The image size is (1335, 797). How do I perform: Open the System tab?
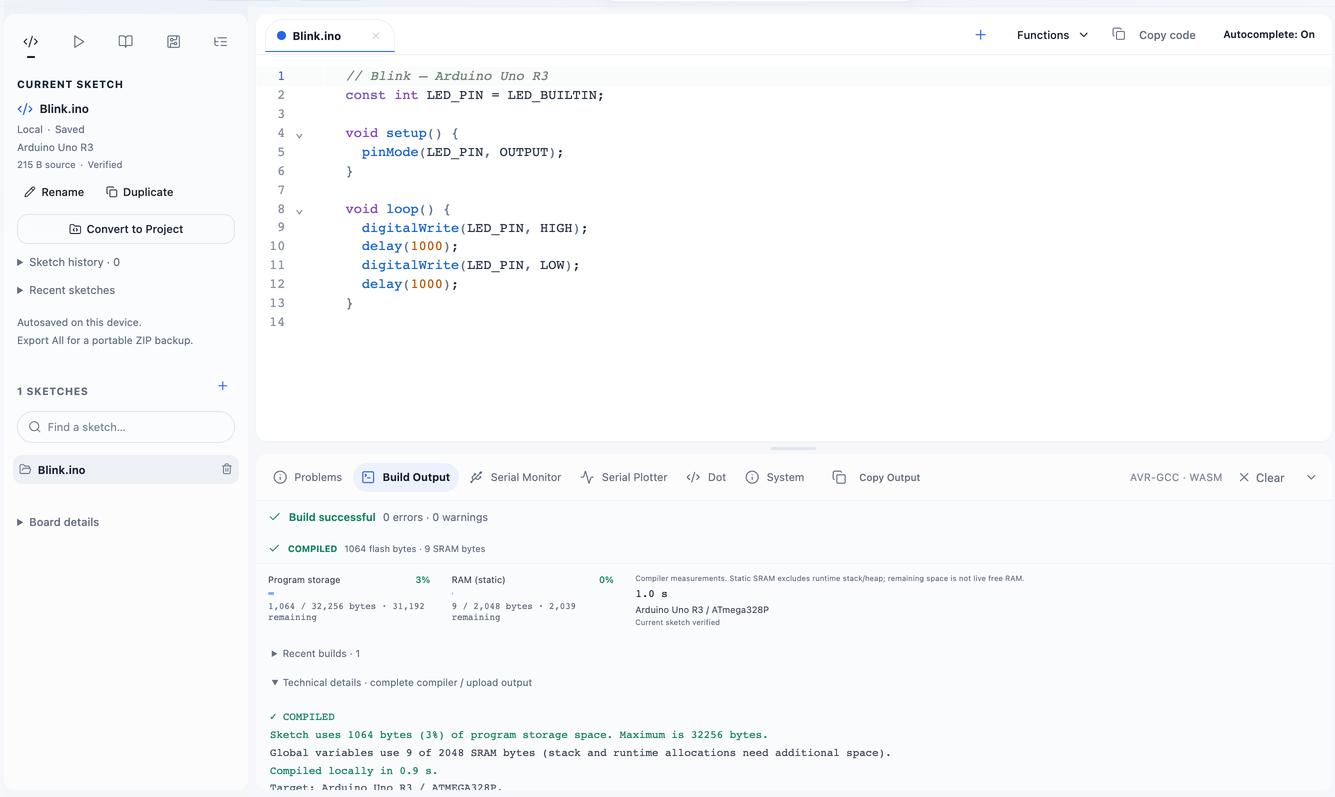[x=775, y=478]
